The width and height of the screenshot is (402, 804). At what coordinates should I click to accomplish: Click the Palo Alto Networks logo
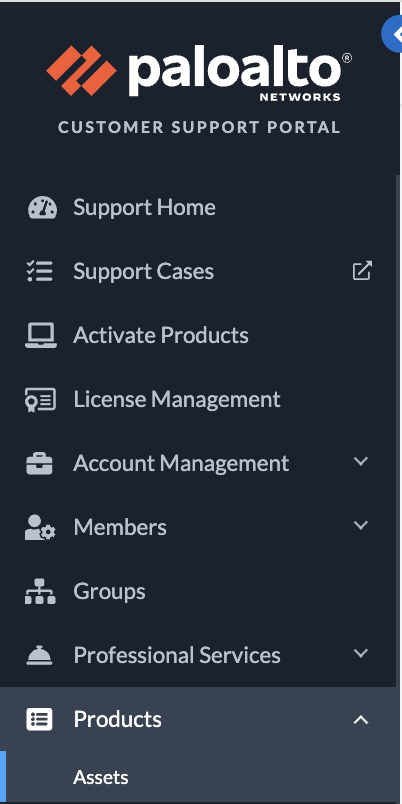(199, 72)
